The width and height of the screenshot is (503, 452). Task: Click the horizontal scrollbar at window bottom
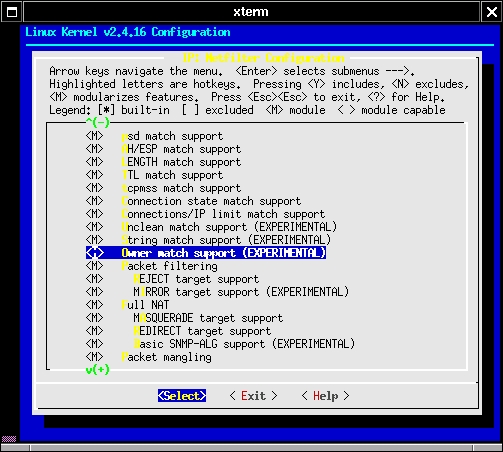(x=251, y=448)
